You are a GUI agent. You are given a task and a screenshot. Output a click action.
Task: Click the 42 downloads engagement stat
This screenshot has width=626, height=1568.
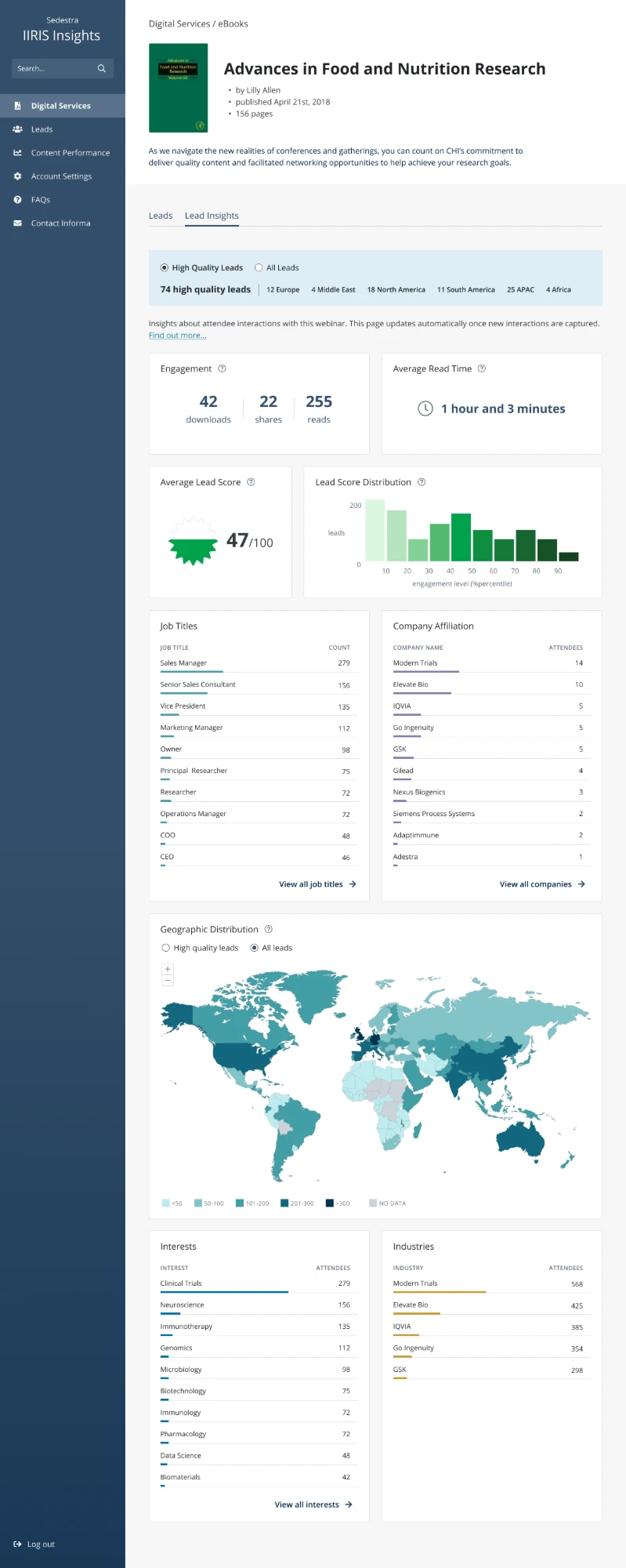click(x=208, y=409)
